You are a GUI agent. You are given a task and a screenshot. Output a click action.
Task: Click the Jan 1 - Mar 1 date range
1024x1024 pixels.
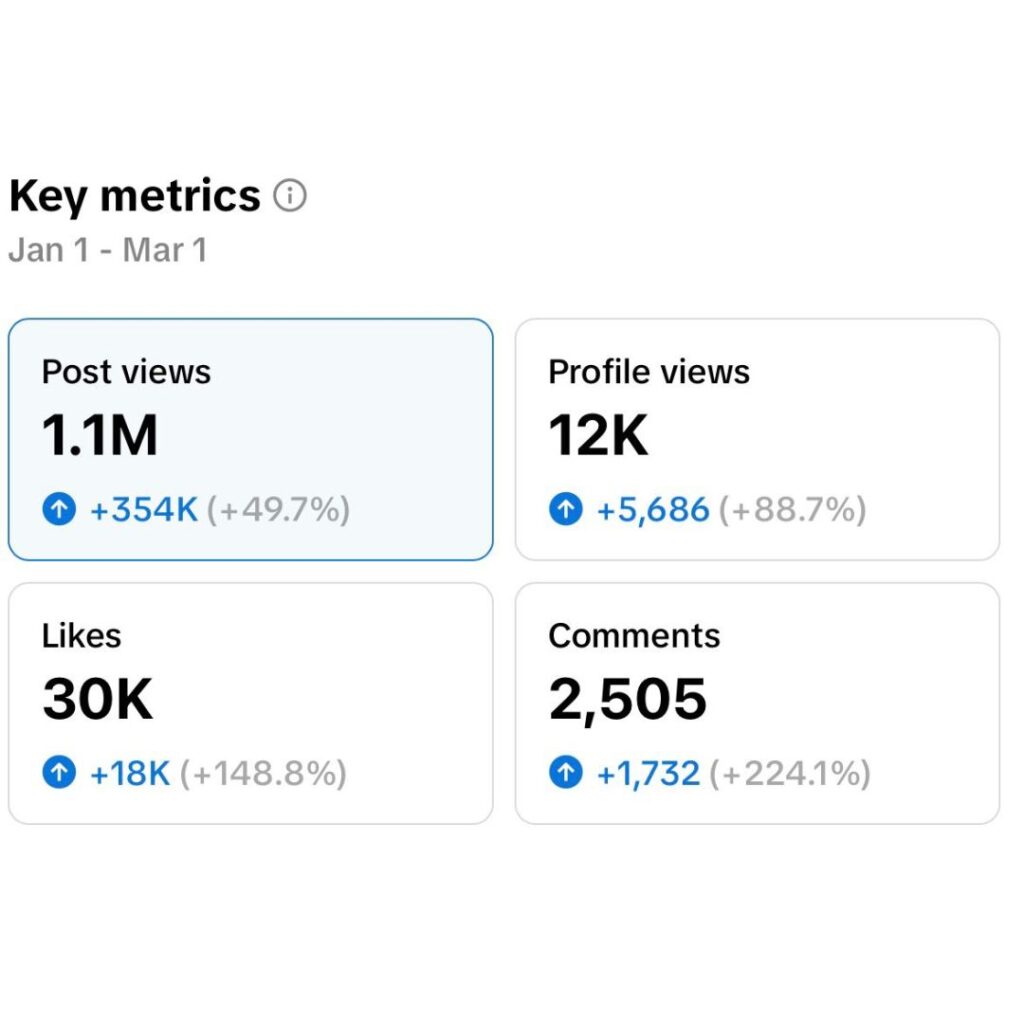click(108, 249)
